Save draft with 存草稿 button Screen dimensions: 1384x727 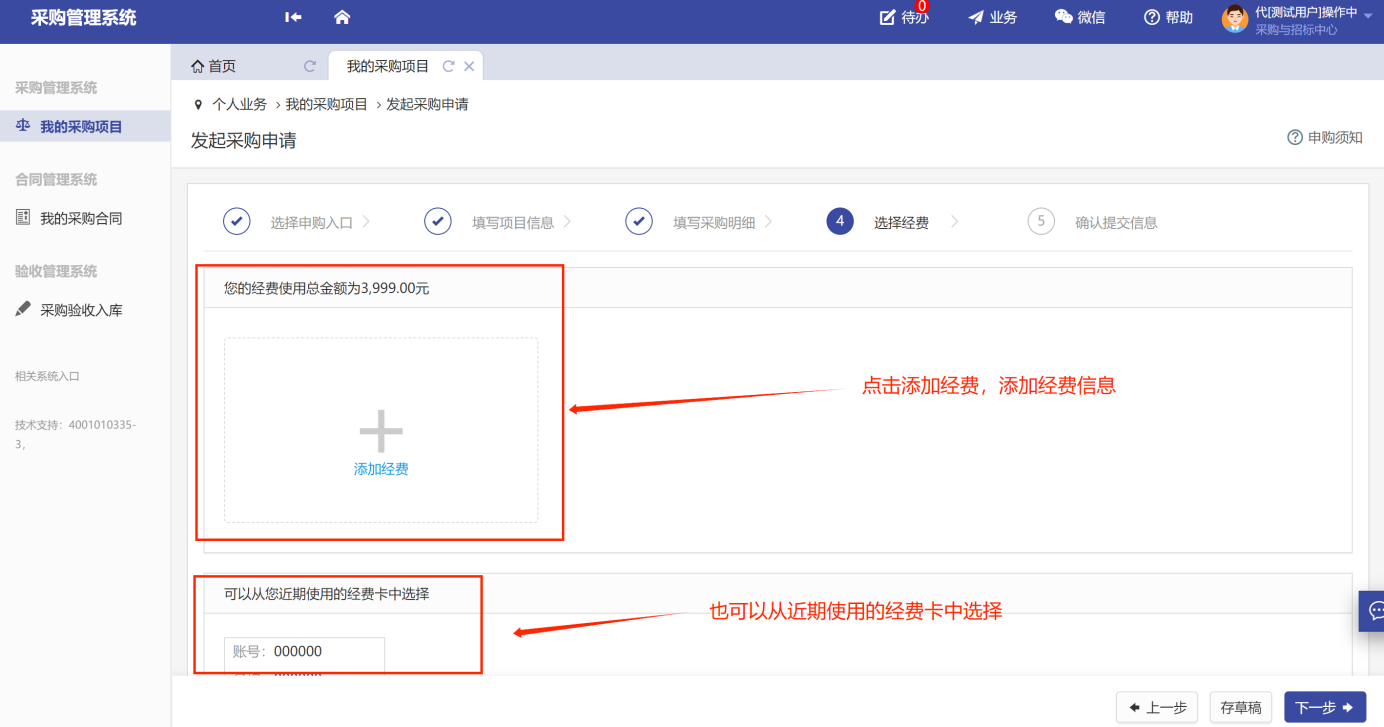coord(1240,707)
